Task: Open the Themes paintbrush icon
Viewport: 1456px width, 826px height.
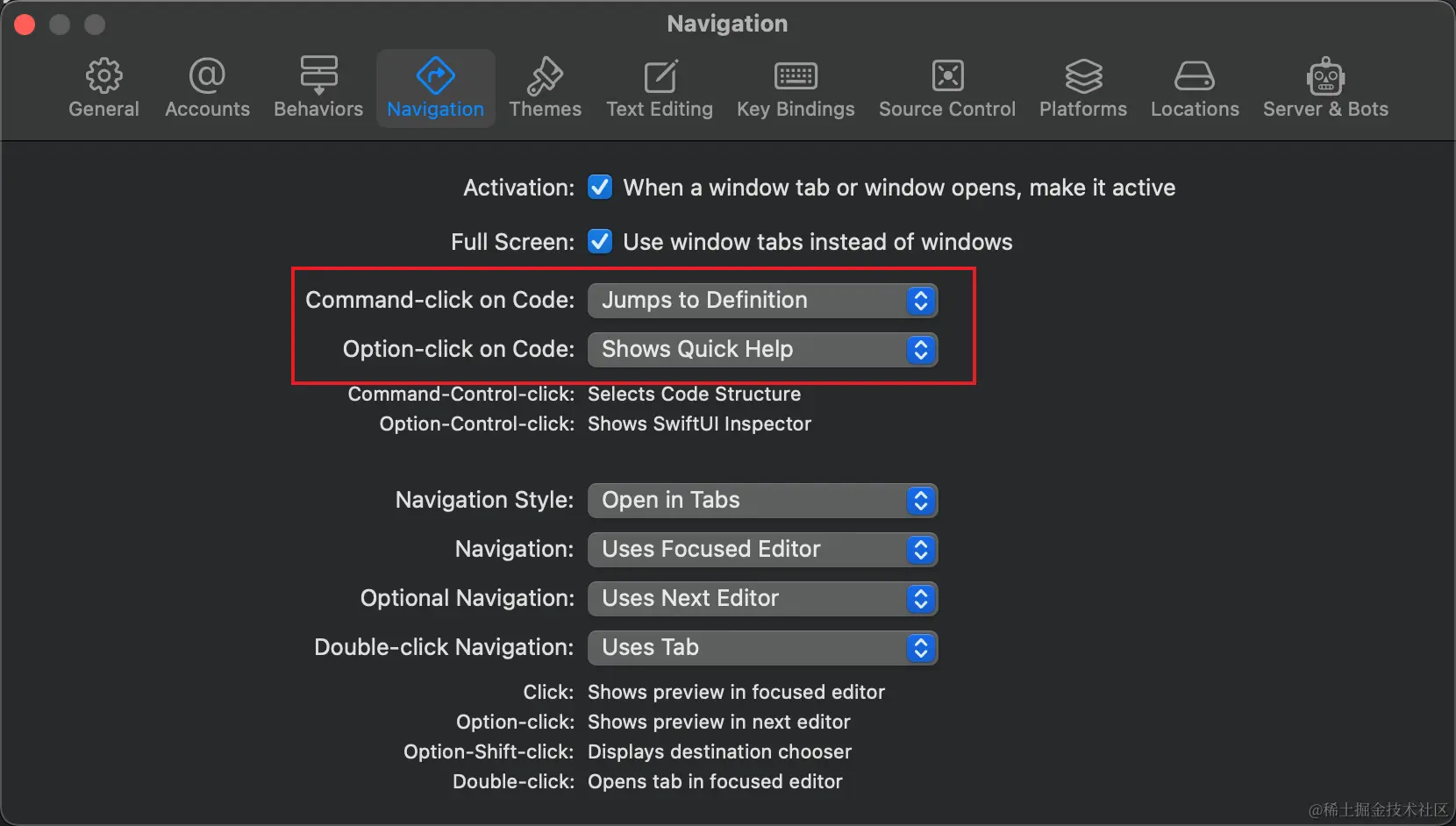Action: pos(545,76)
